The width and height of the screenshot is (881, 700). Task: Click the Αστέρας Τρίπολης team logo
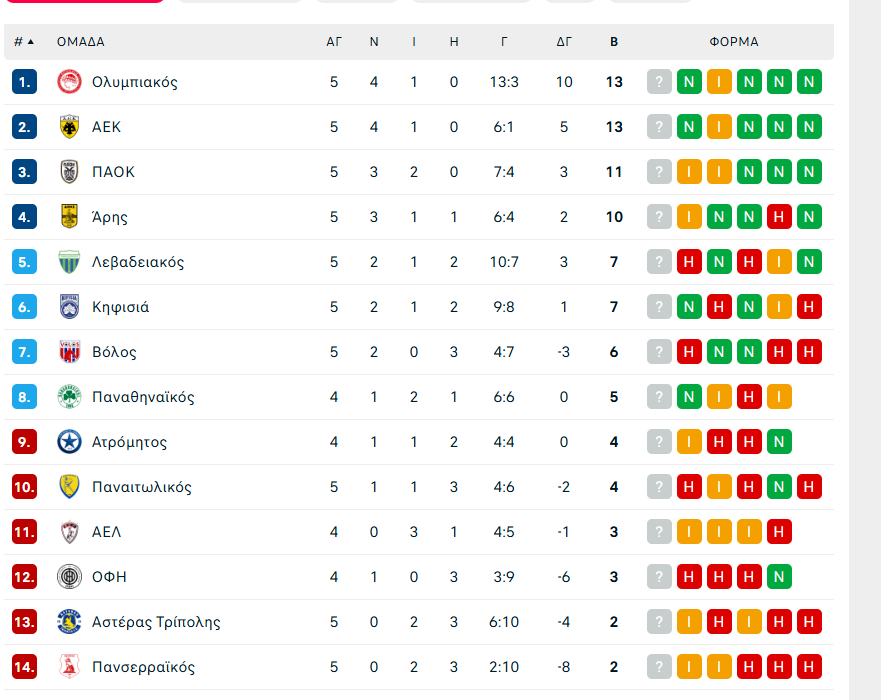click(69, 622)
